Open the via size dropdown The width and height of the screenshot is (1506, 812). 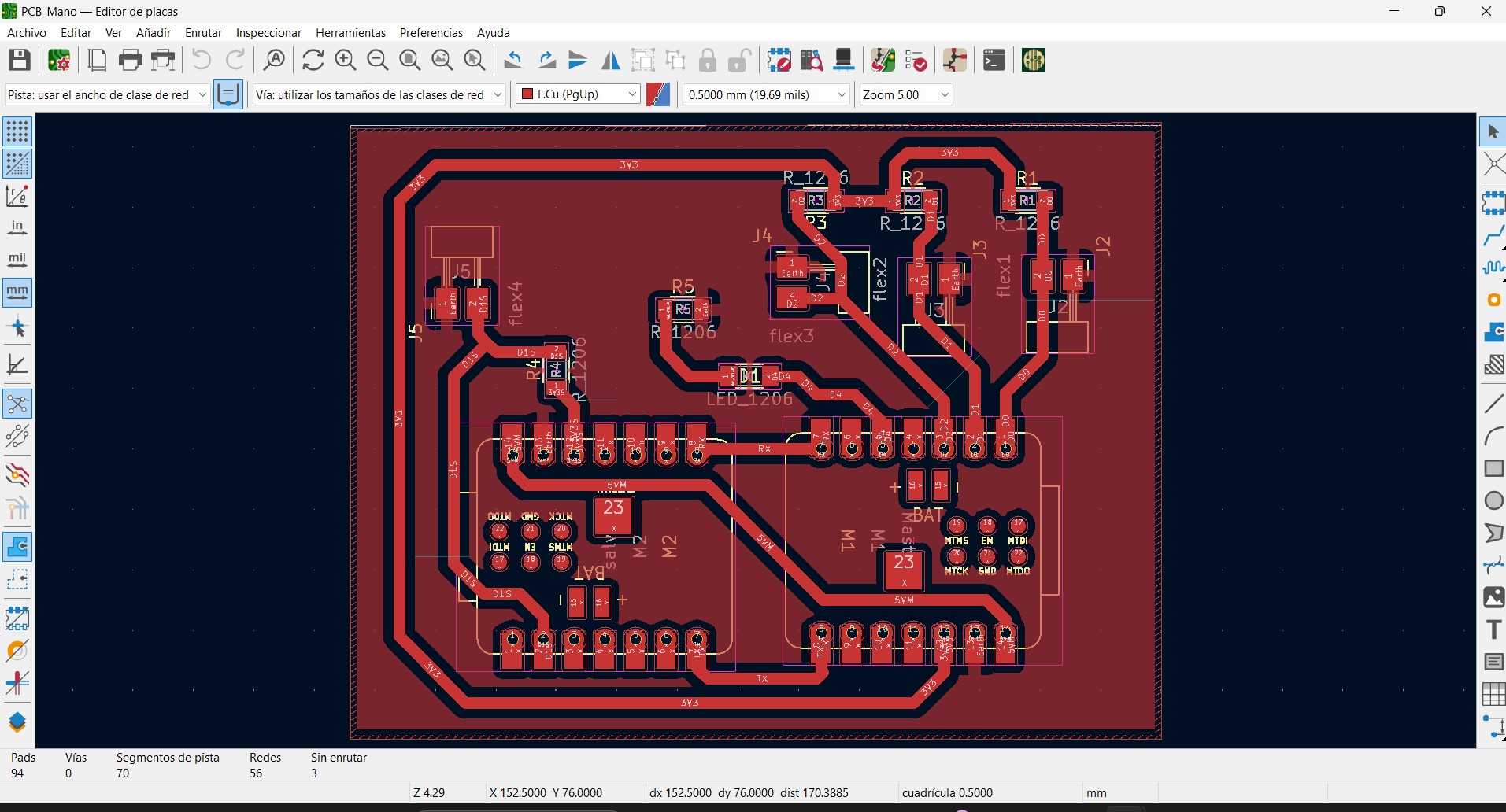pyautogui.click(x=379, y=94)
